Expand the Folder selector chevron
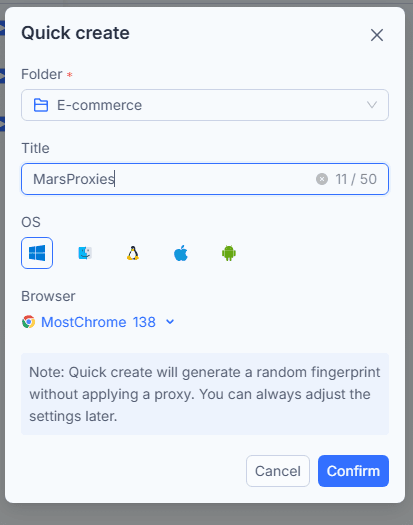 click(372, 105)
